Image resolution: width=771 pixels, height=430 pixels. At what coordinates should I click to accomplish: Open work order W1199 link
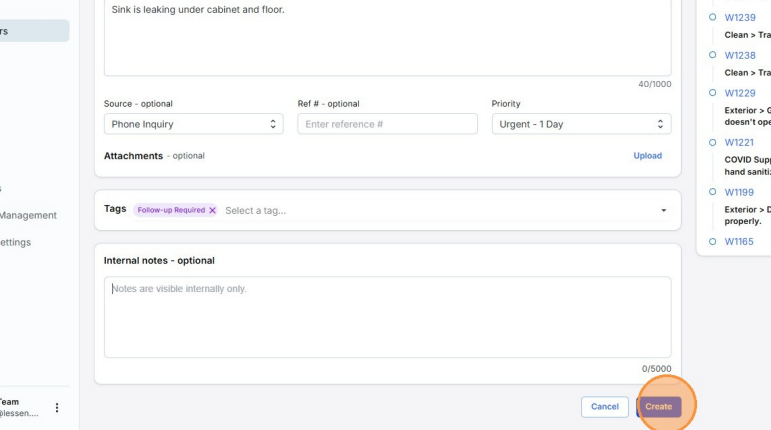click(x=740, y=192)
